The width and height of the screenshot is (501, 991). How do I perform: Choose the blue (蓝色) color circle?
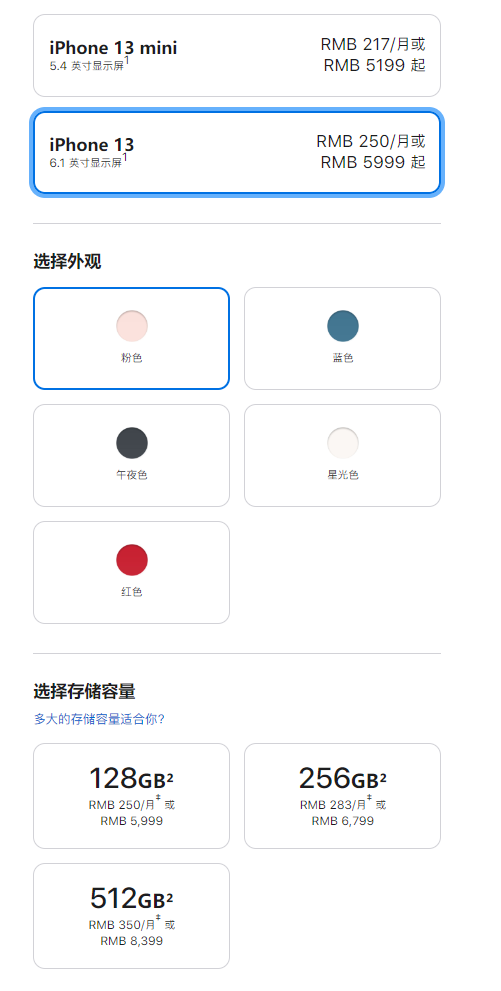[343, 326]
